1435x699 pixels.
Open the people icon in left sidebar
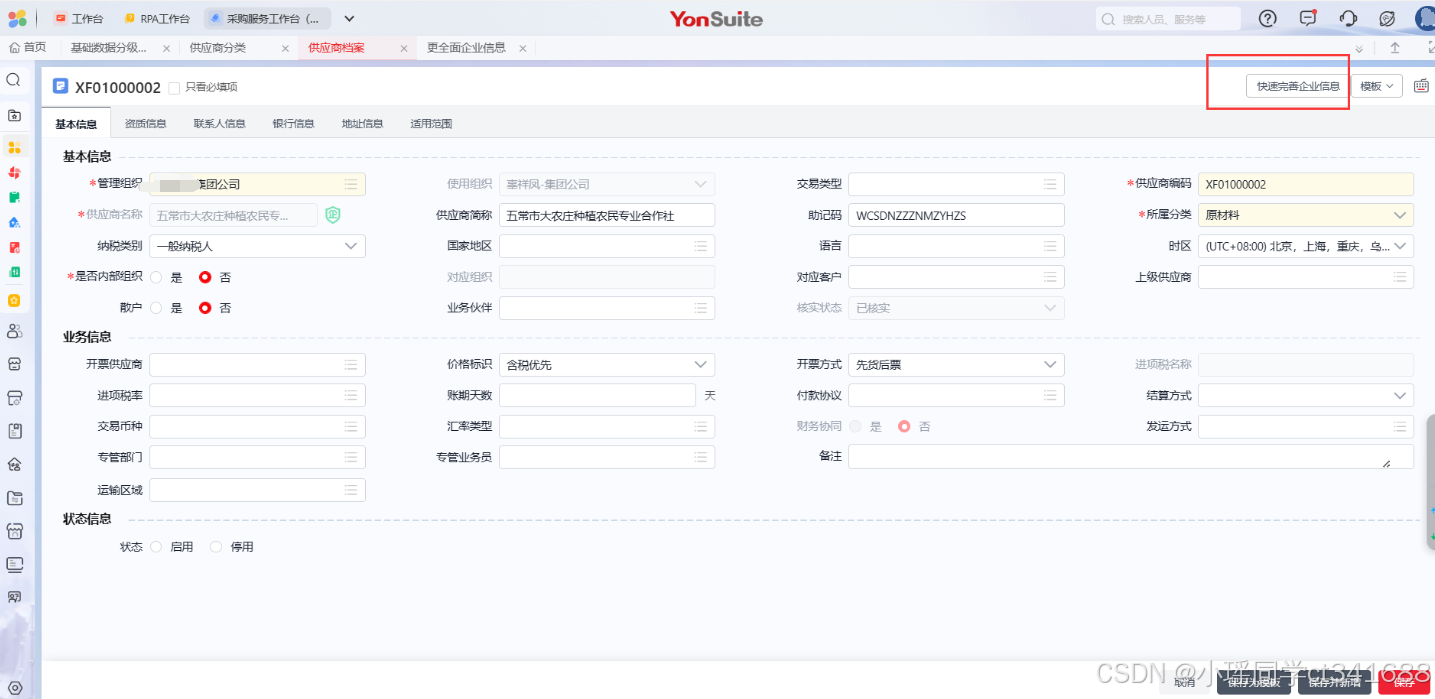click(14, 331)
